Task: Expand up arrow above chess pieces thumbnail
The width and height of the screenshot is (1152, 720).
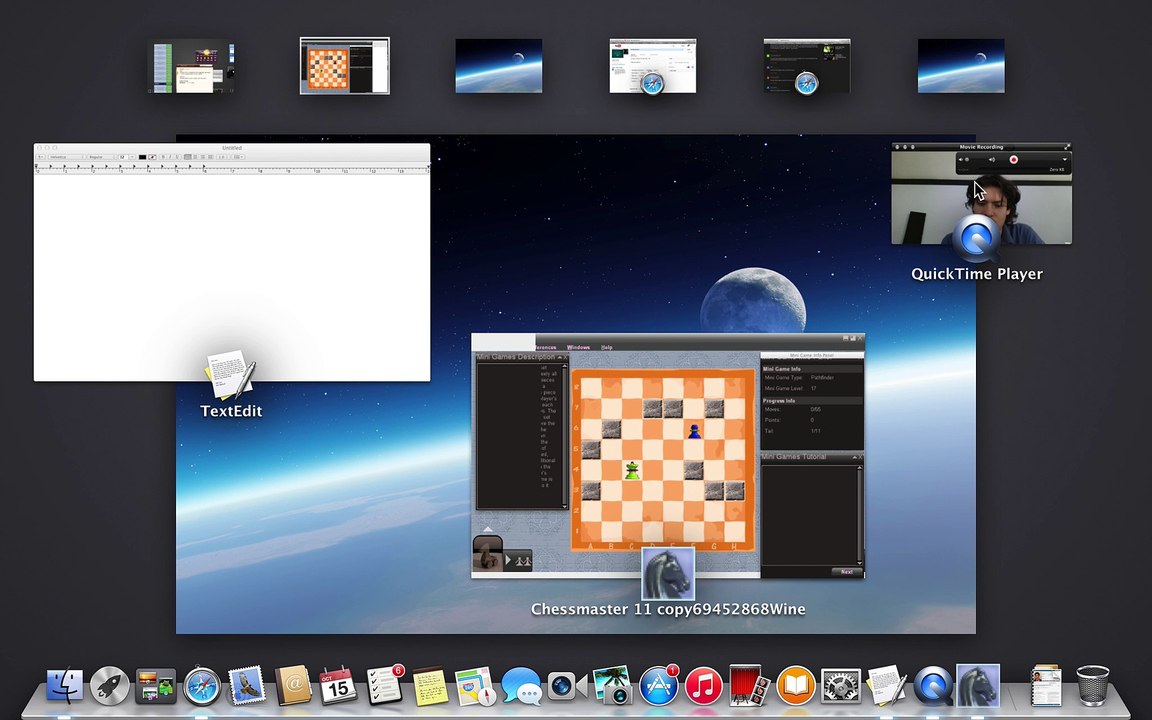Action: pos(488,529)
